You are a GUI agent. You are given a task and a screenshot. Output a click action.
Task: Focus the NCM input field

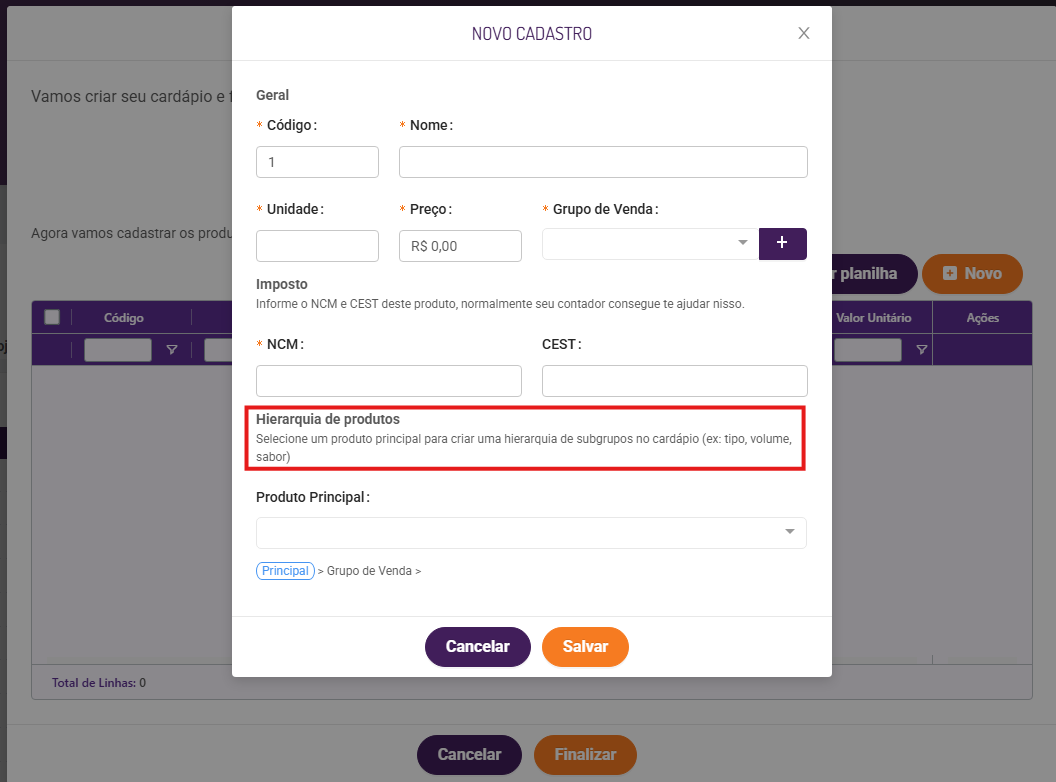389,381
